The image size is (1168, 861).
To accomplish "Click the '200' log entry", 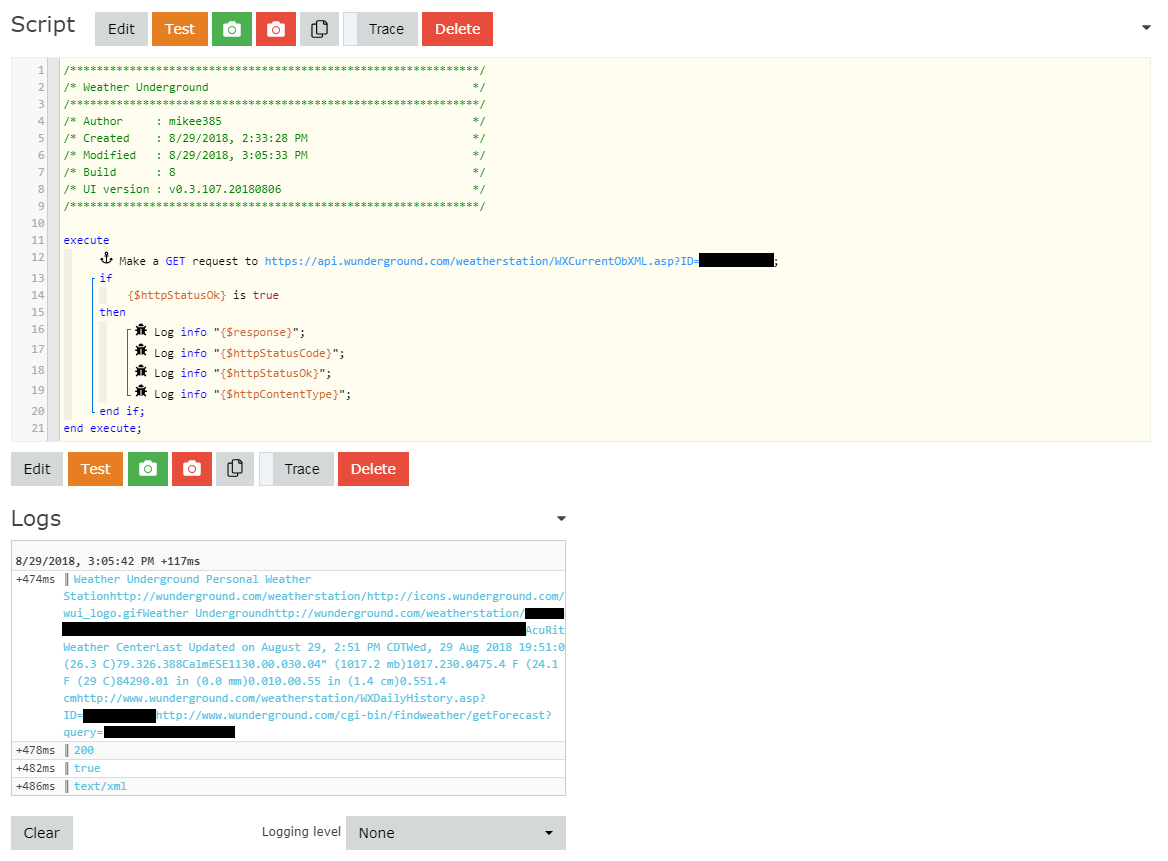I will point(84,751).
